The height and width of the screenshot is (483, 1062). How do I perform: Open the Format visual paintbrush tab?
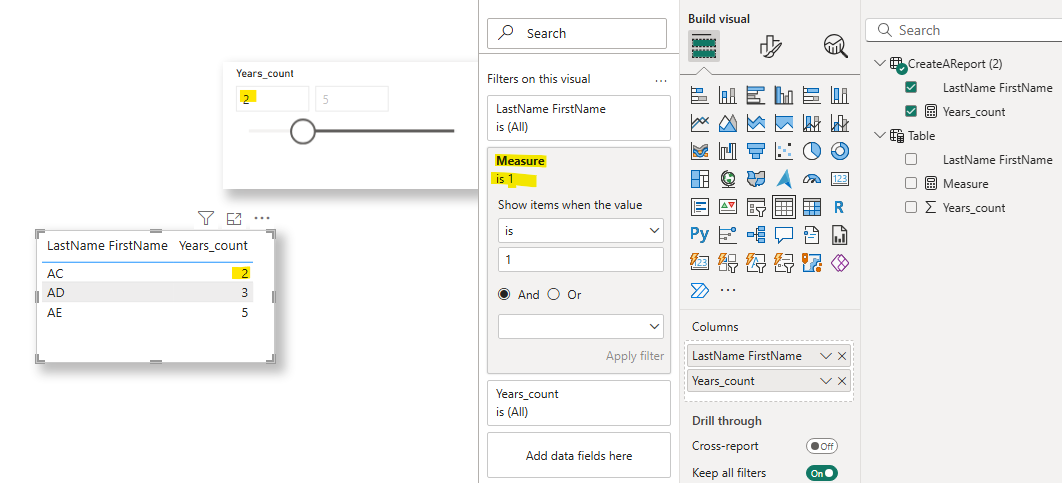pos(771,47)
